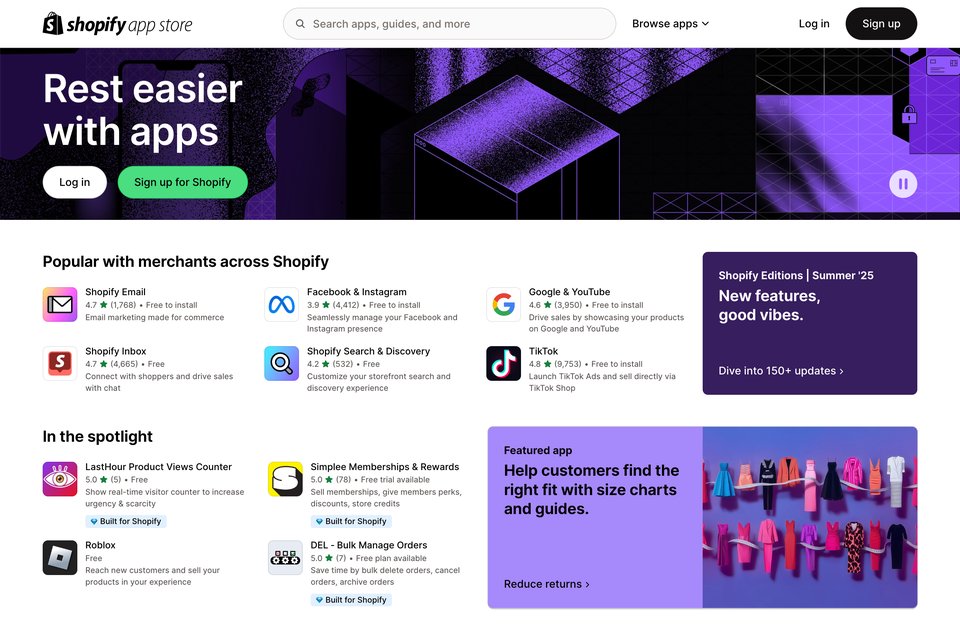Click the white Log in banner button

(x=75, y=182)
